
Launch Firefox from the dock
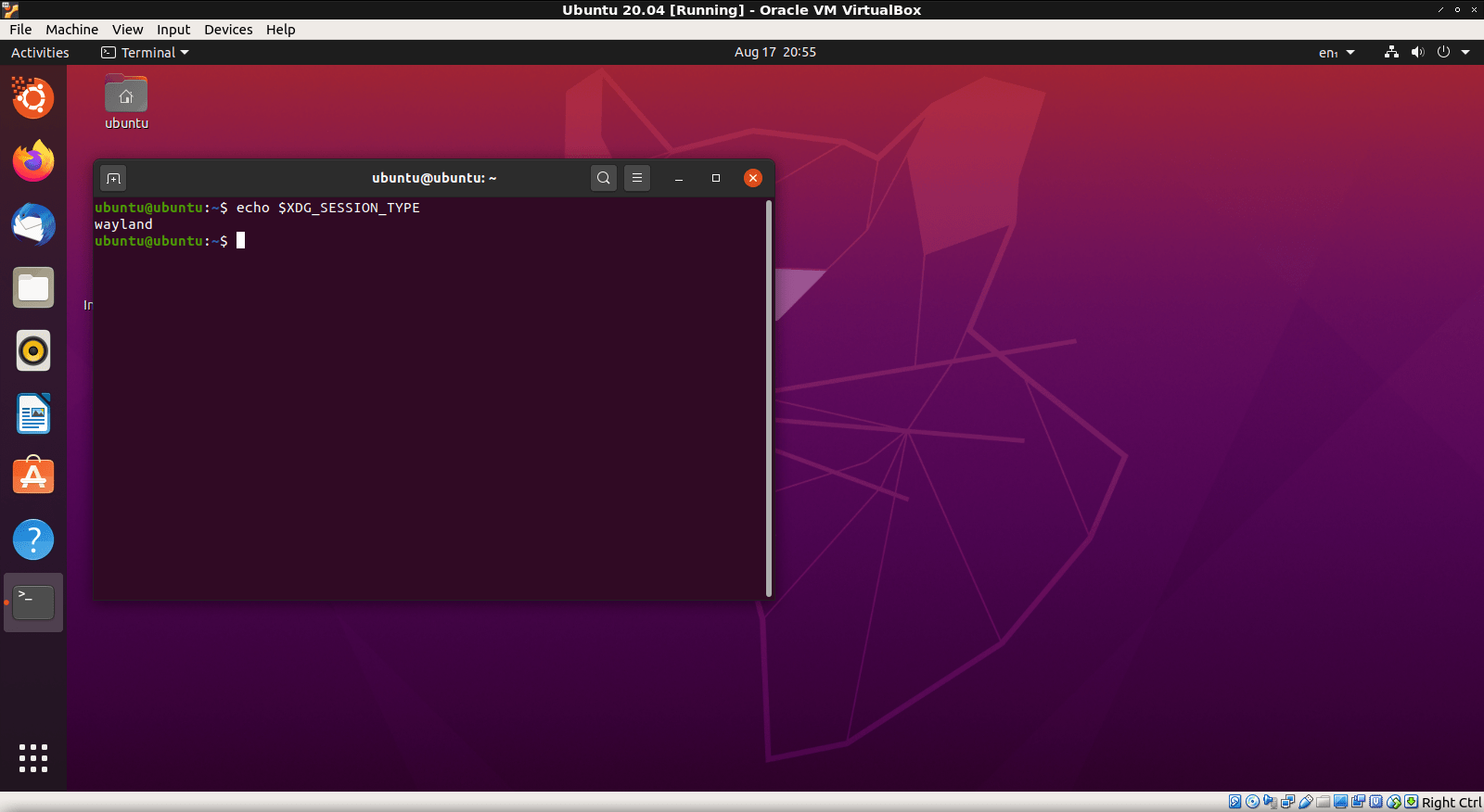(x=33, y=161)
